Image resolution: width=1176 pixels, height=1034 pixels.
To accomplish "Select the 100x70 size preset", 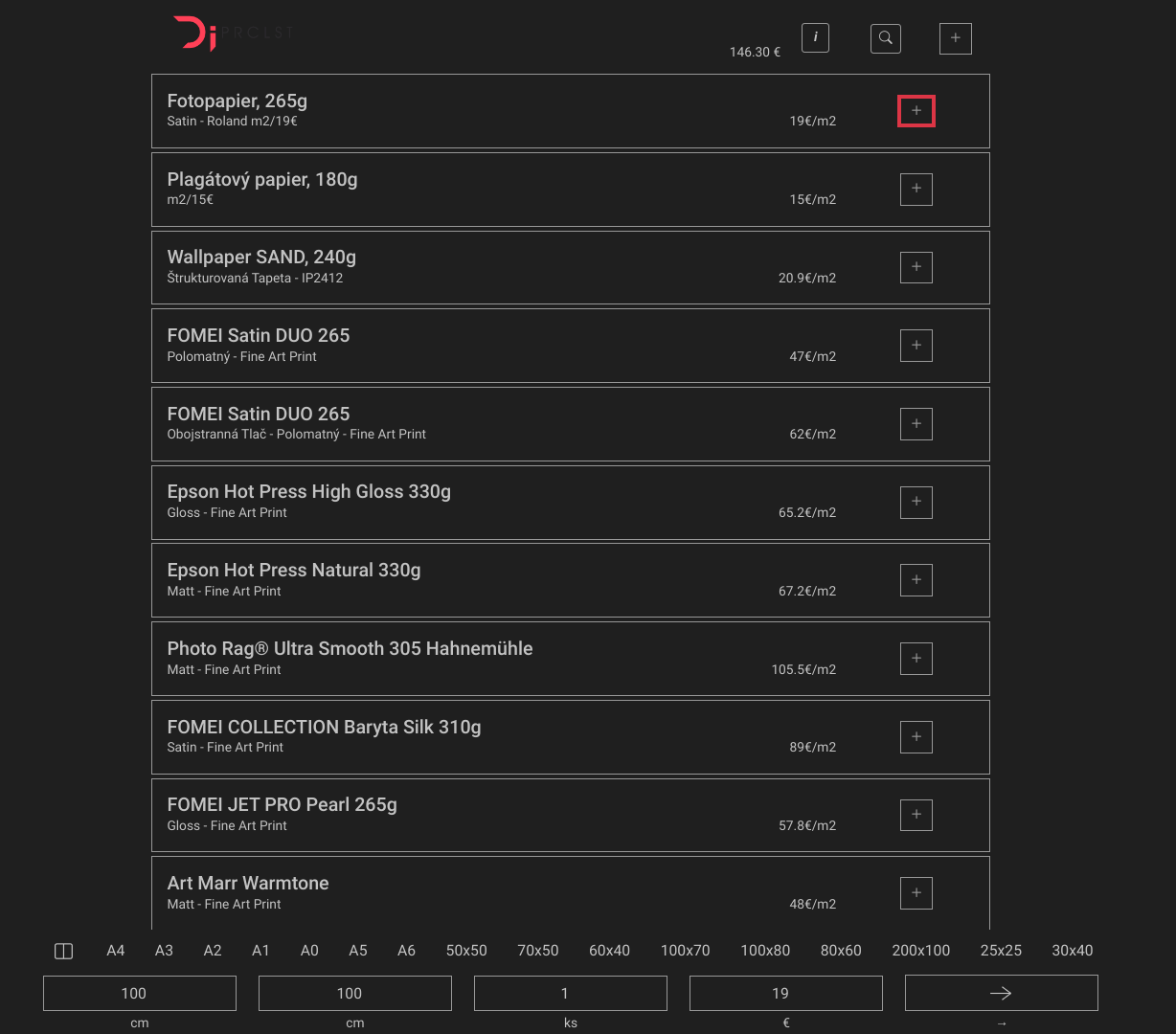I will click(686, 951).
